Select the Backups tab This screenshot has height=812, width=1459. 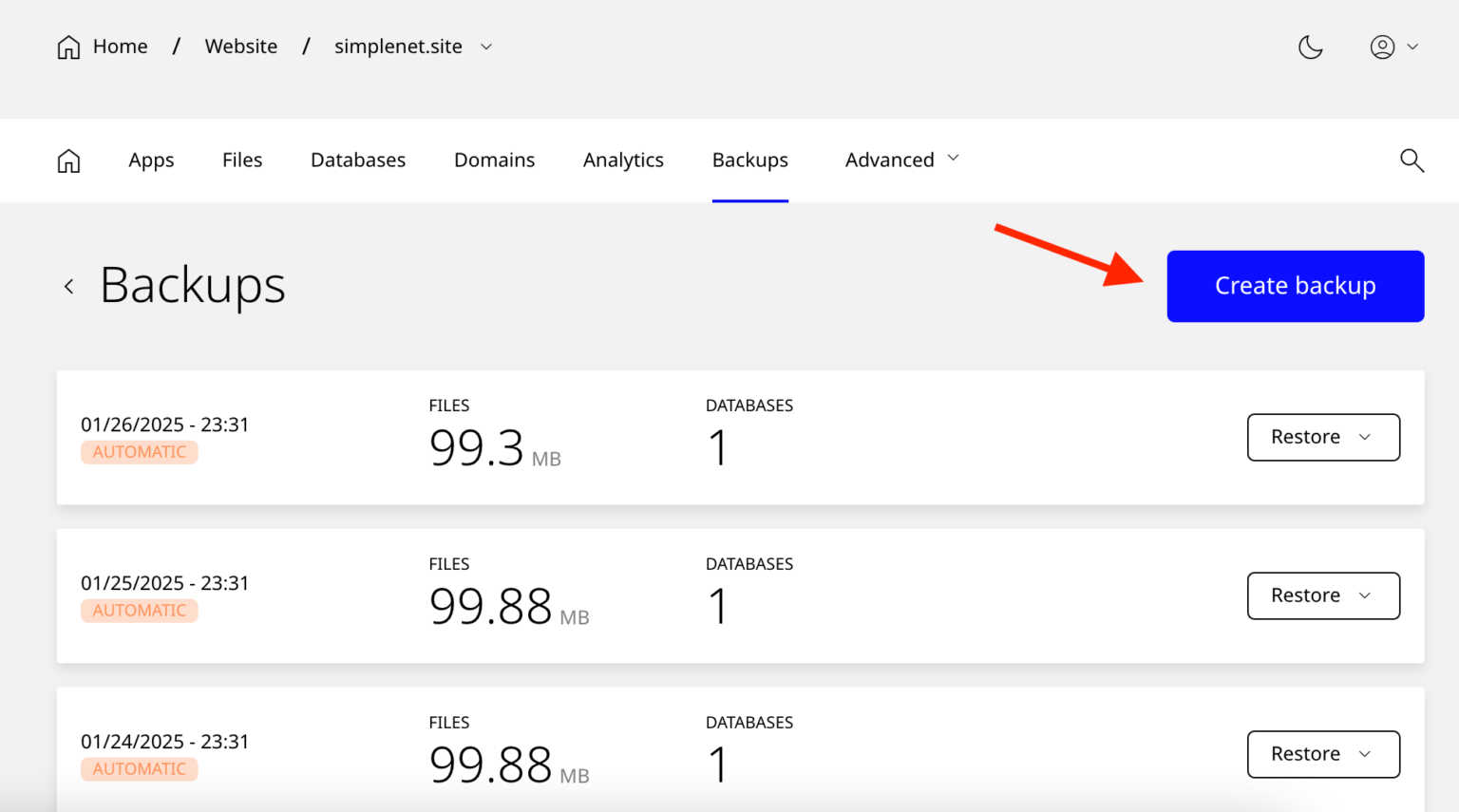[749, 160]
